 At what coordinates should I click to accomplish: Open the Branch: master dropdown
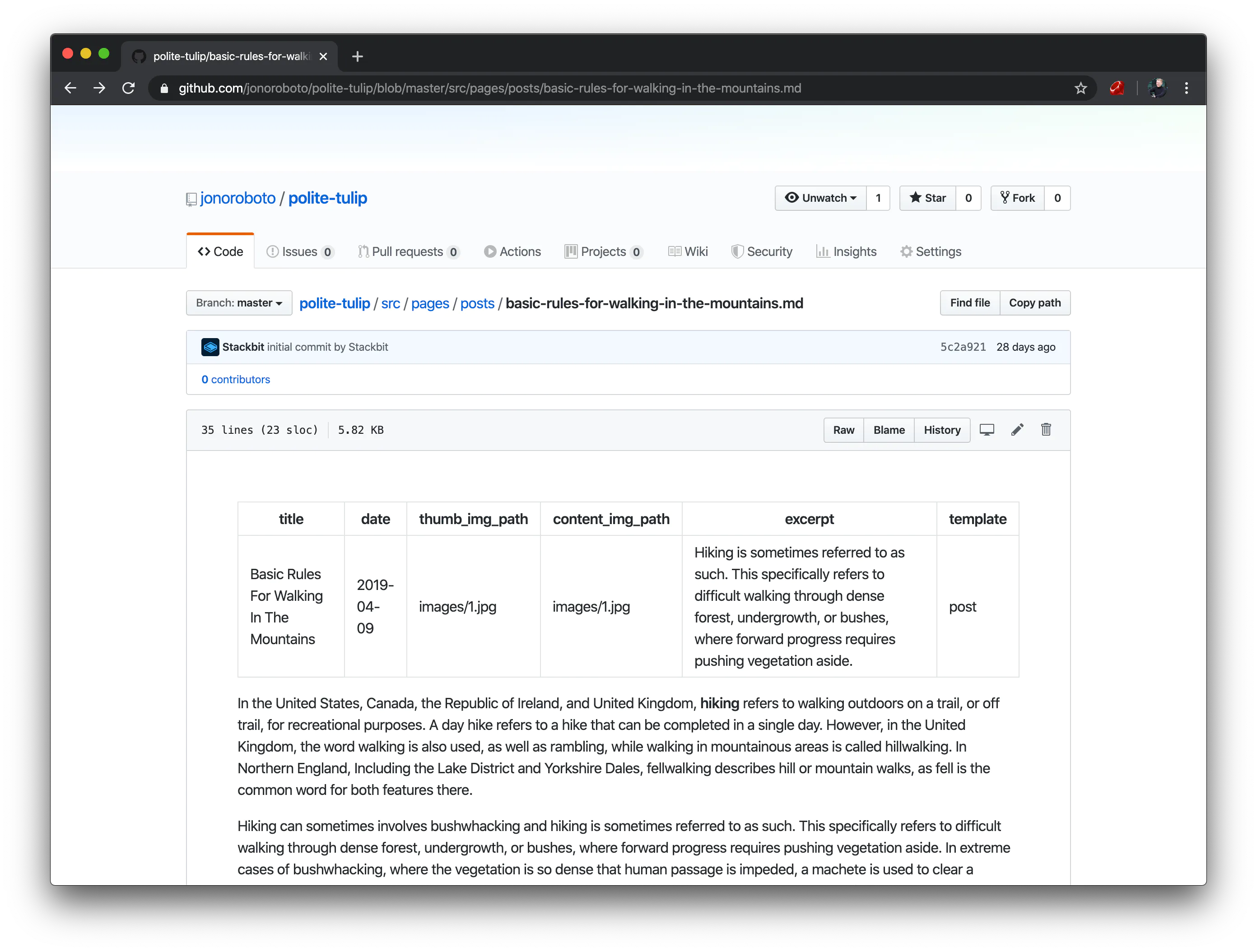[239, 303]
